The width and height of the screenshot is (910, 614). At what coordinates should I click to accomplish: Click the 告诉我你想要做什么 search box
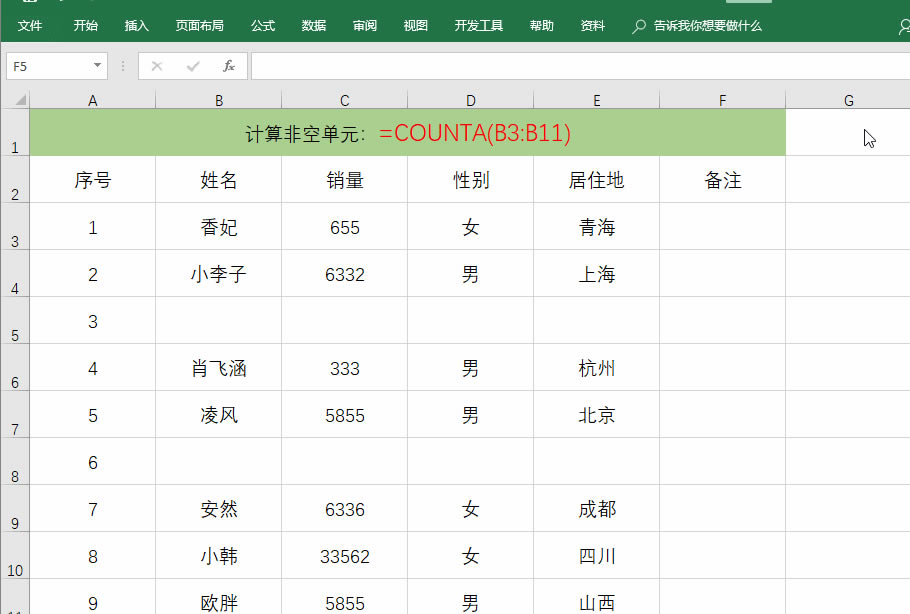[x=708, y=26]
